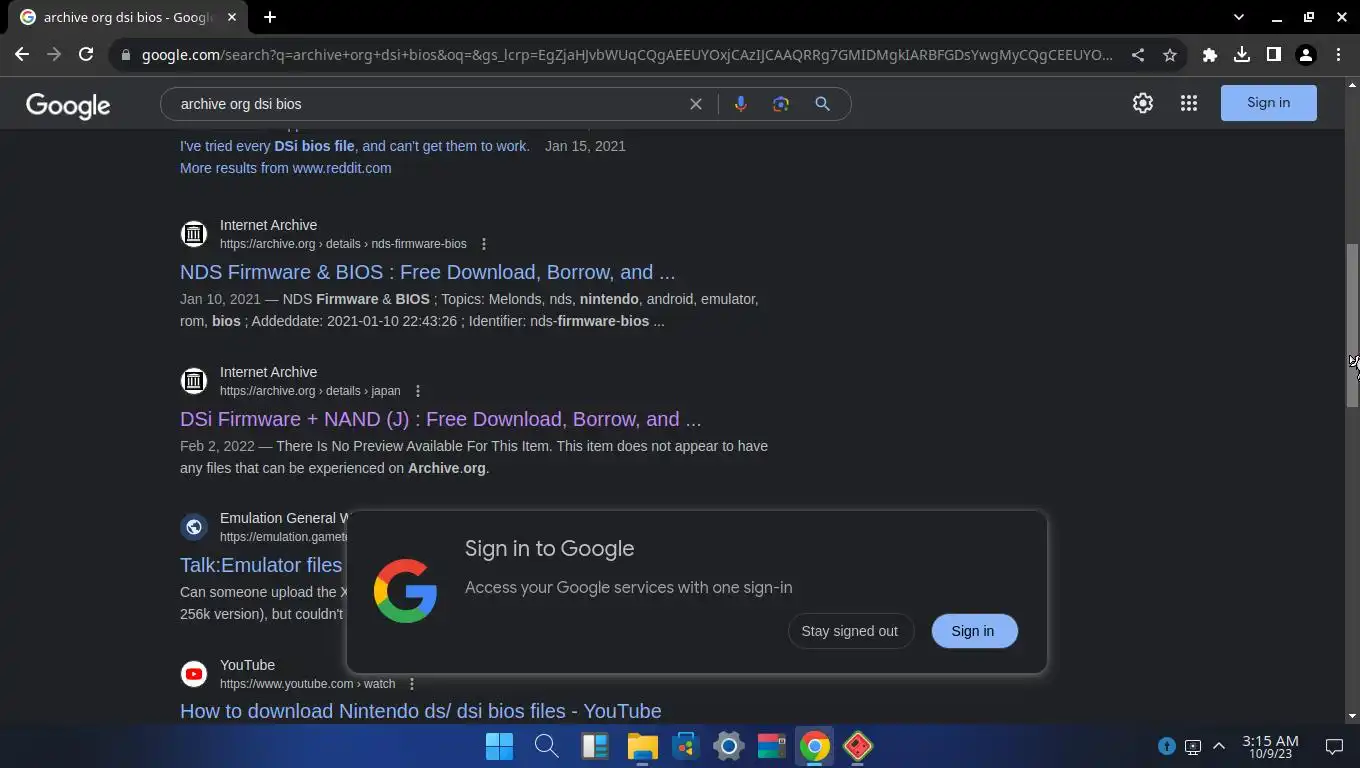This screenshot has width=1360, height=768.
Task: Click Sign in button in popup
Action: coord(974,631)
